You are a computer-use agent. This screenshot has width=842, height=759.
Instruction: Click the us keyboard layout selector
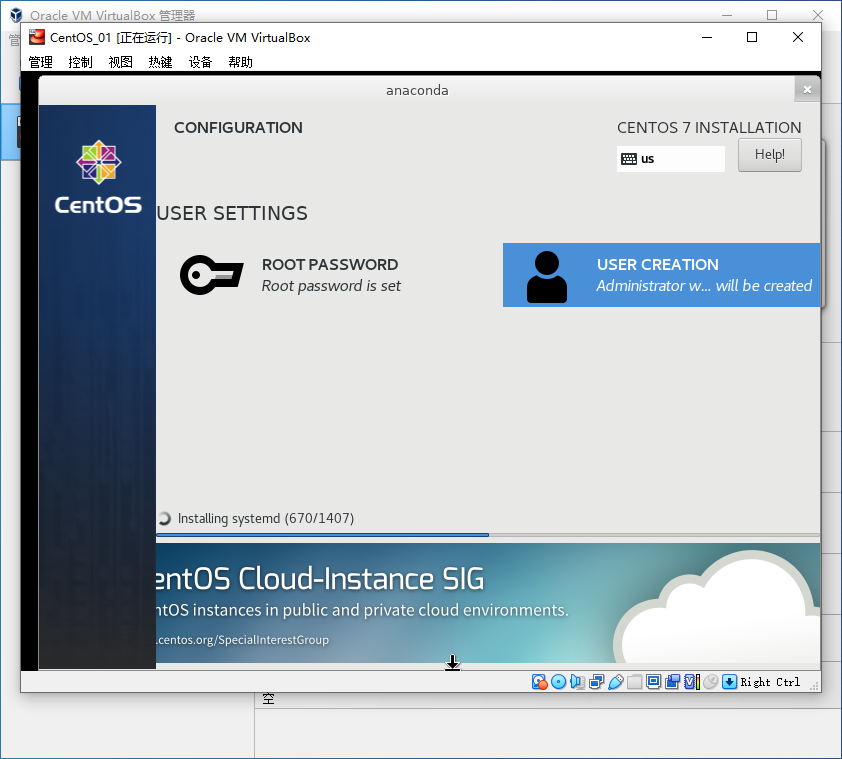pyautogui.click(x=671, y=159)
